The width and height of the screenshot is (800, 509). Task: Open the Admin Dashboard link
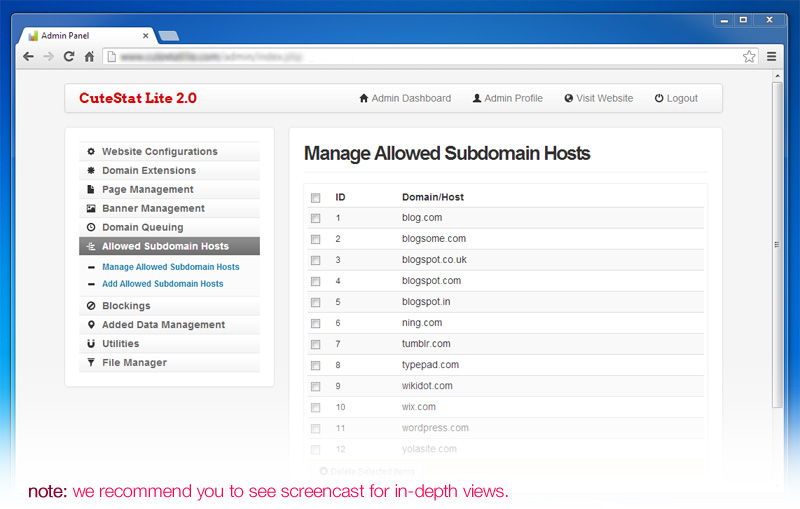pos(405,98)
